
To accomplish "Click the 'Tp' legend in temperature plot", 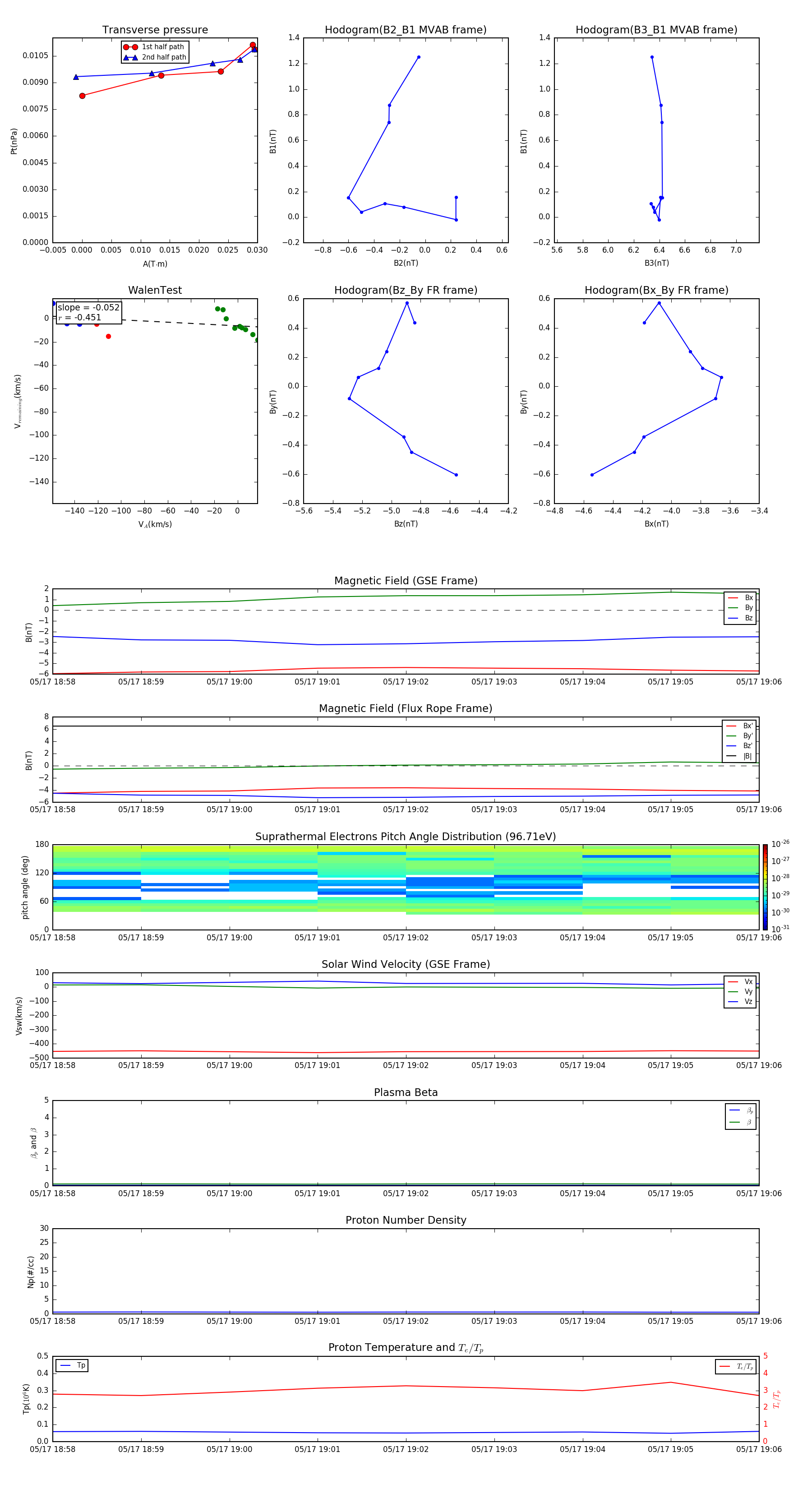I will coord(72,1365).
